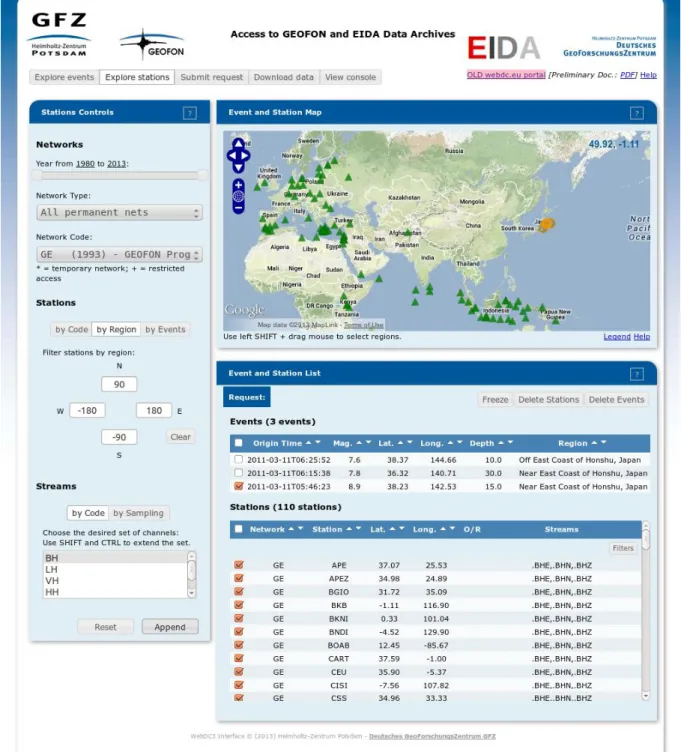Uncheck station BKNI checkbox
The width and height of the screenshot is (681, 752).
(238, 618)
